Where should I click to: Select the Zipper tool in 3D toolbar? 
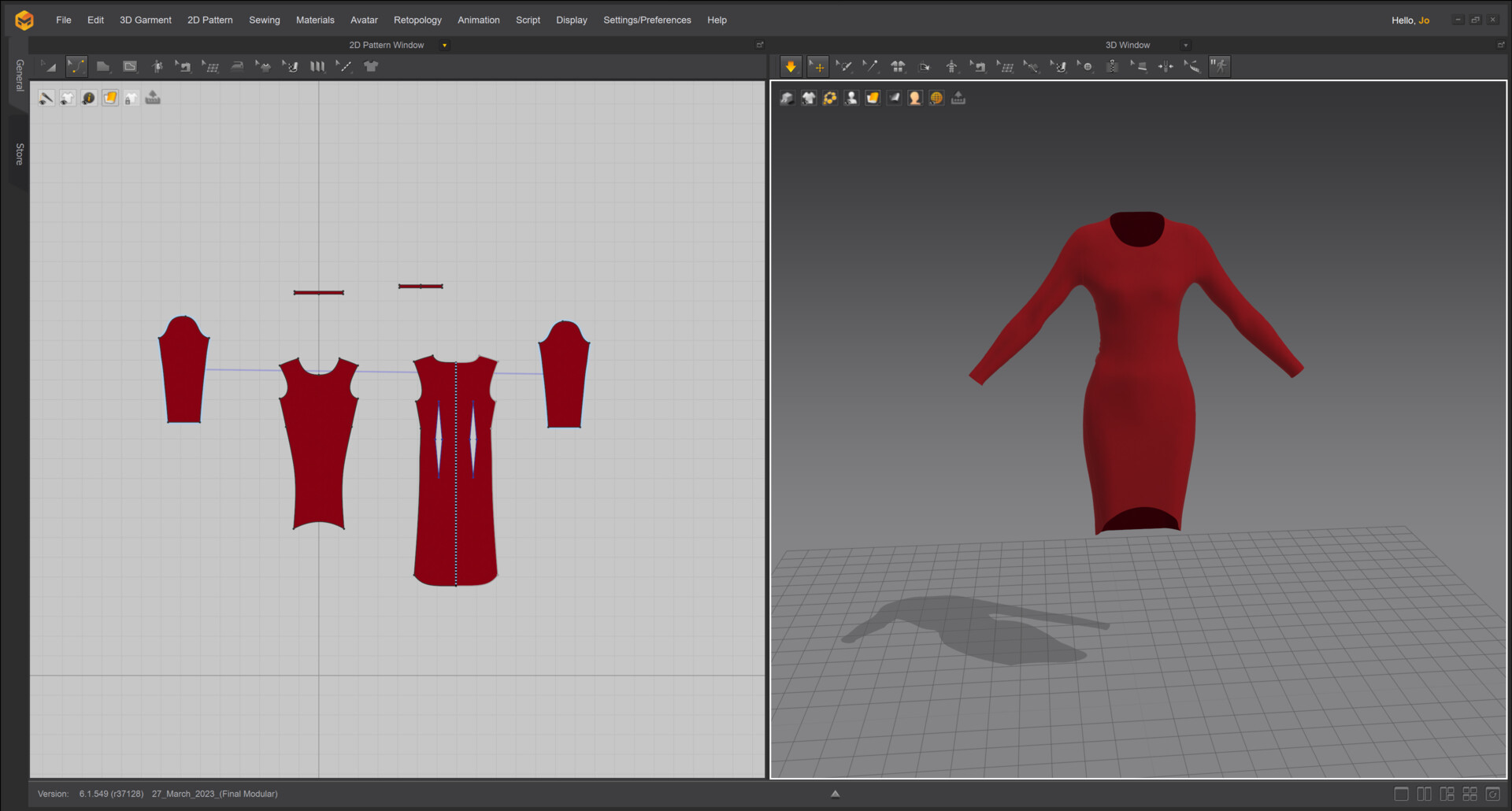click(1112, 66)
